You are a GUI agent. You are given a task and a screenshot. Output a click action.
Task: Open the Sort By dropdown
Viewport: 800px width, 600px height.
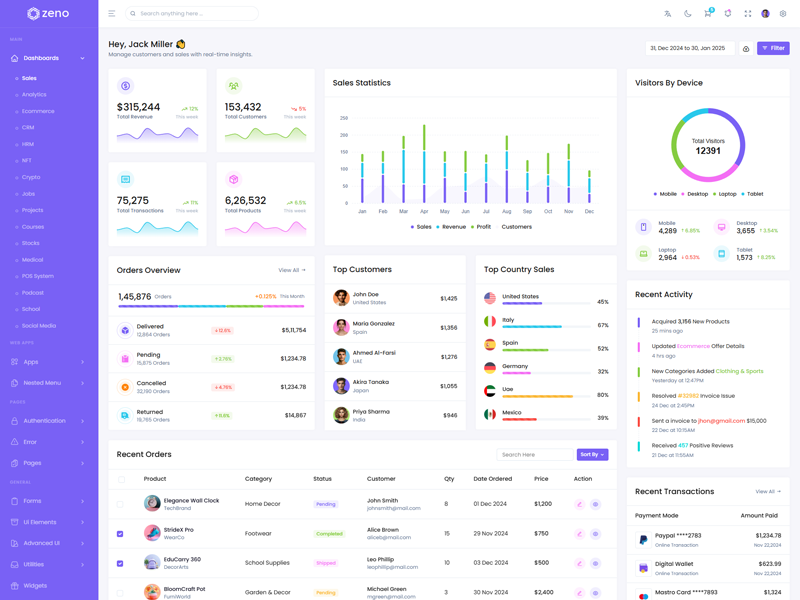[x=592, y=455]
